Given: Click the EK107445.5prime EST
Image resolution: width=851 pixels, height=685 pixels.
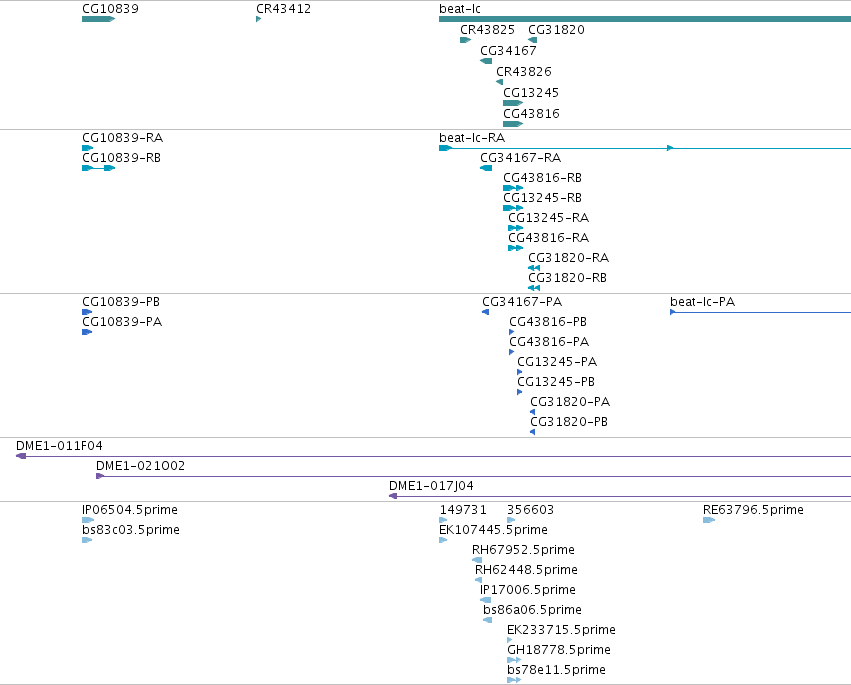Looking at the screenshot, I should click(443, 540).
